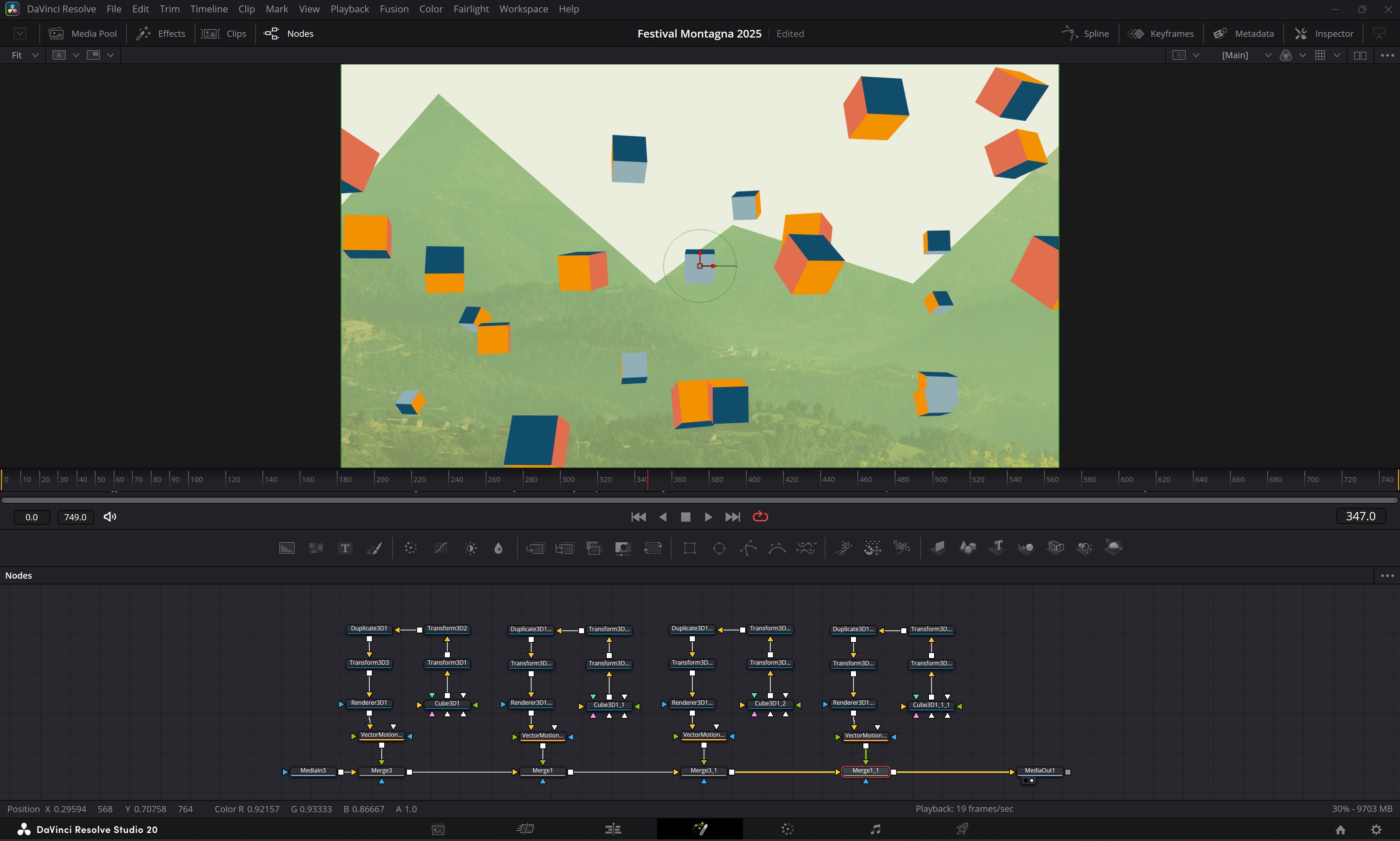Screen dimensions: 1400x841
Task: Open the Fusion menu
Action: [x=394, y=9]
